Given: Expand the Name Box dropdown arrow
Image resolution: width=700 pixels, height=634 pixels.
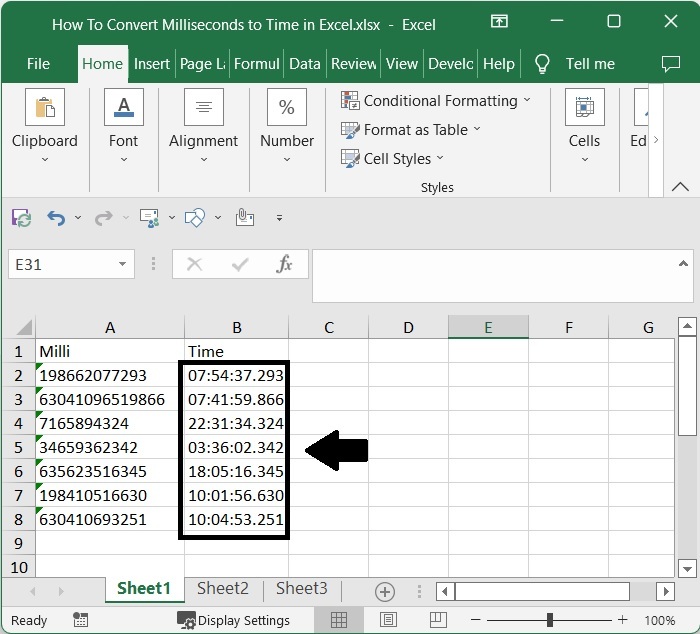Looking at the screenshot, I should click(x=122, y=264).
